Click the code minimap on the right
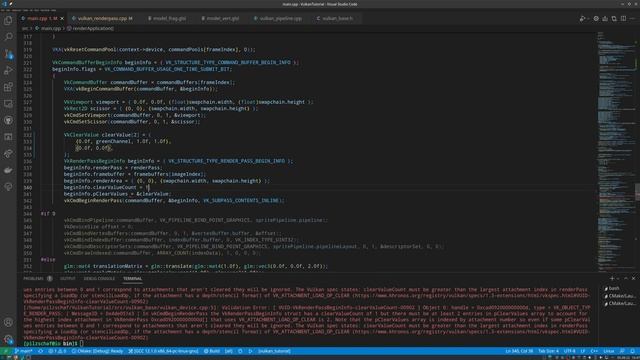 (x=616, y=151)
